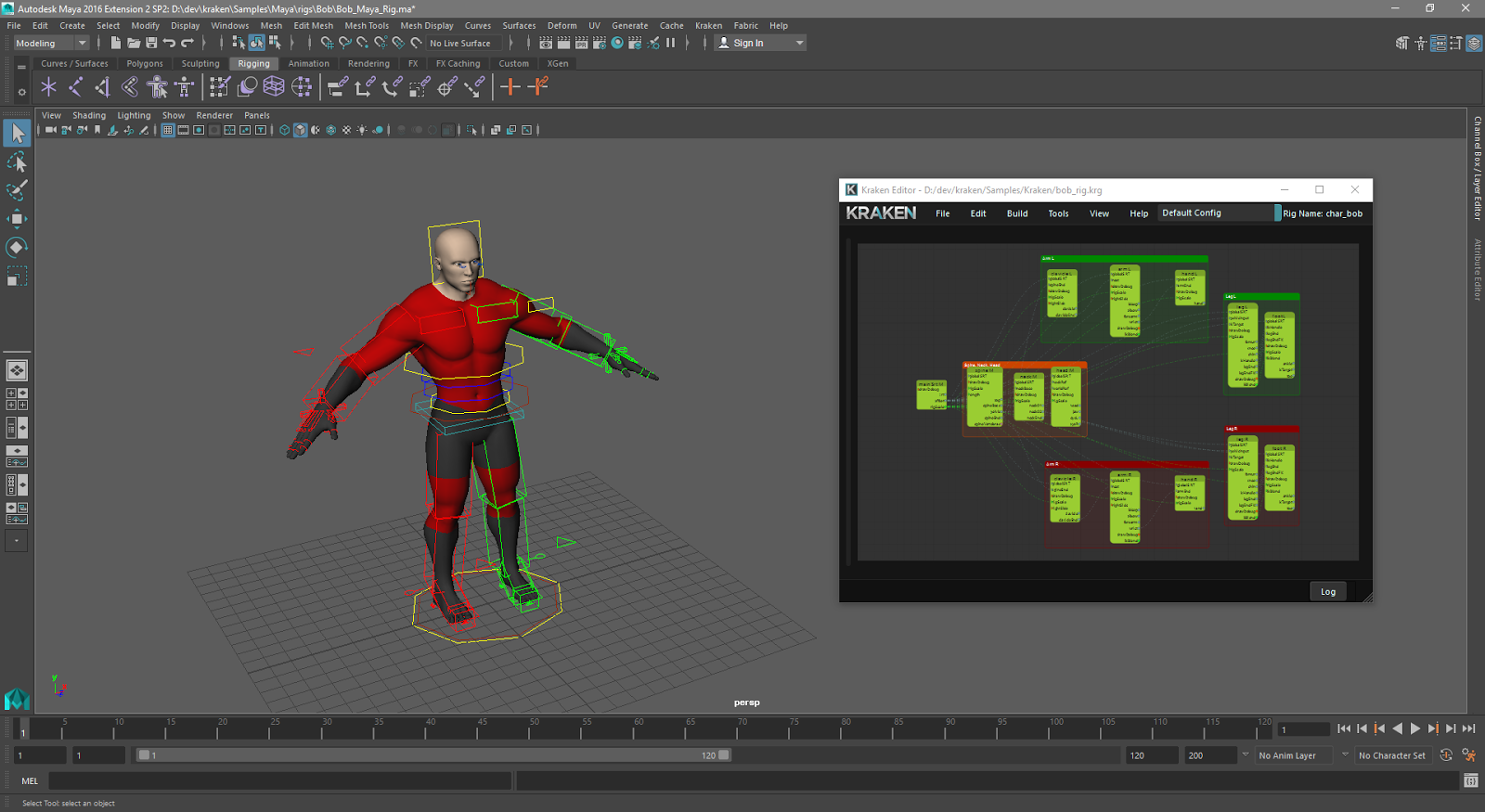This screenshot has width=1485, height=812.
Task: Click the range slider end handle
Action: (724, 755)
